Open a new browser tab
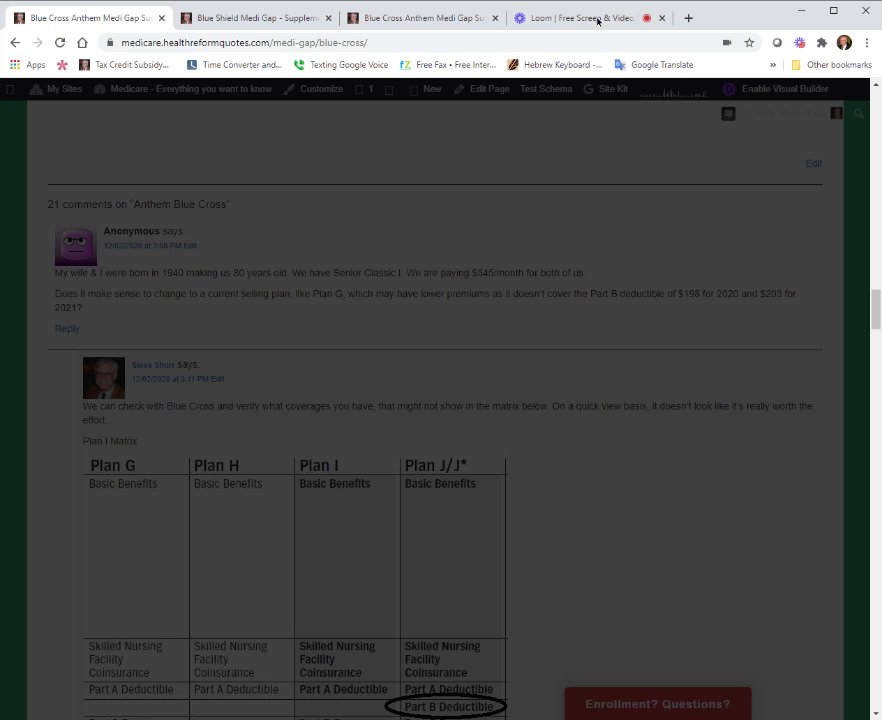This screenshot has height=720, width=882. click(x=688, y=18)
